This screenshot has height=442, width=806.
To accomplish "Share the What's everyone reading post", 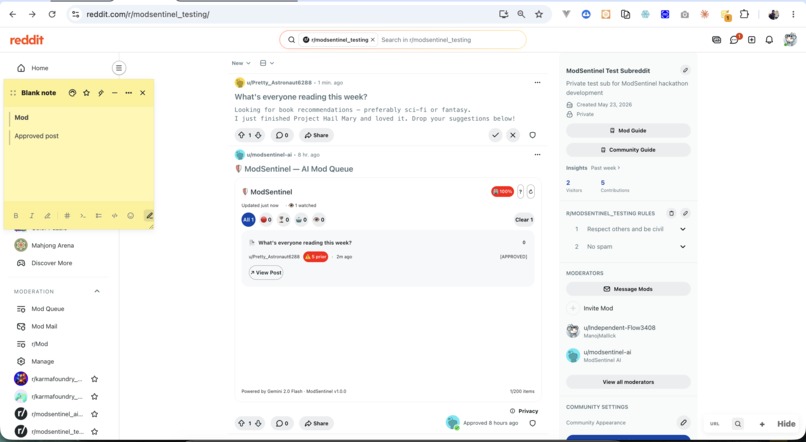I will [x=316, y=135].
